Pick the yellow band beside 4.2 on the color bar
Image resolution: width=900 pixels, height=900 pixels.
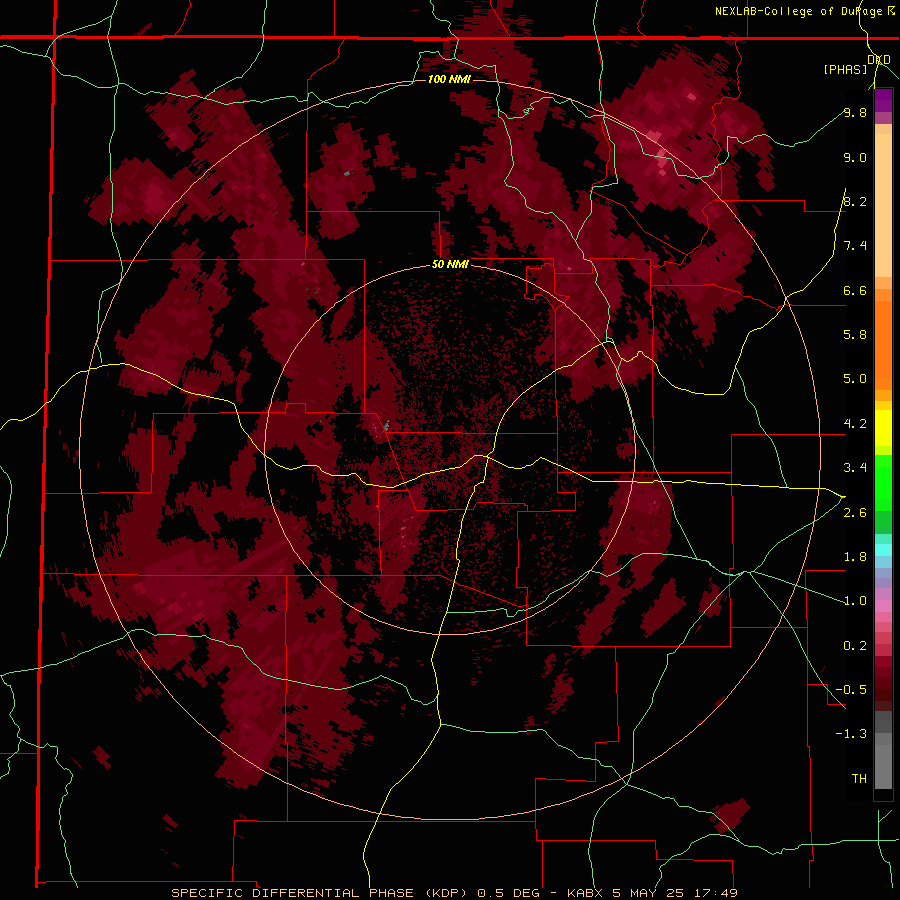883,428
